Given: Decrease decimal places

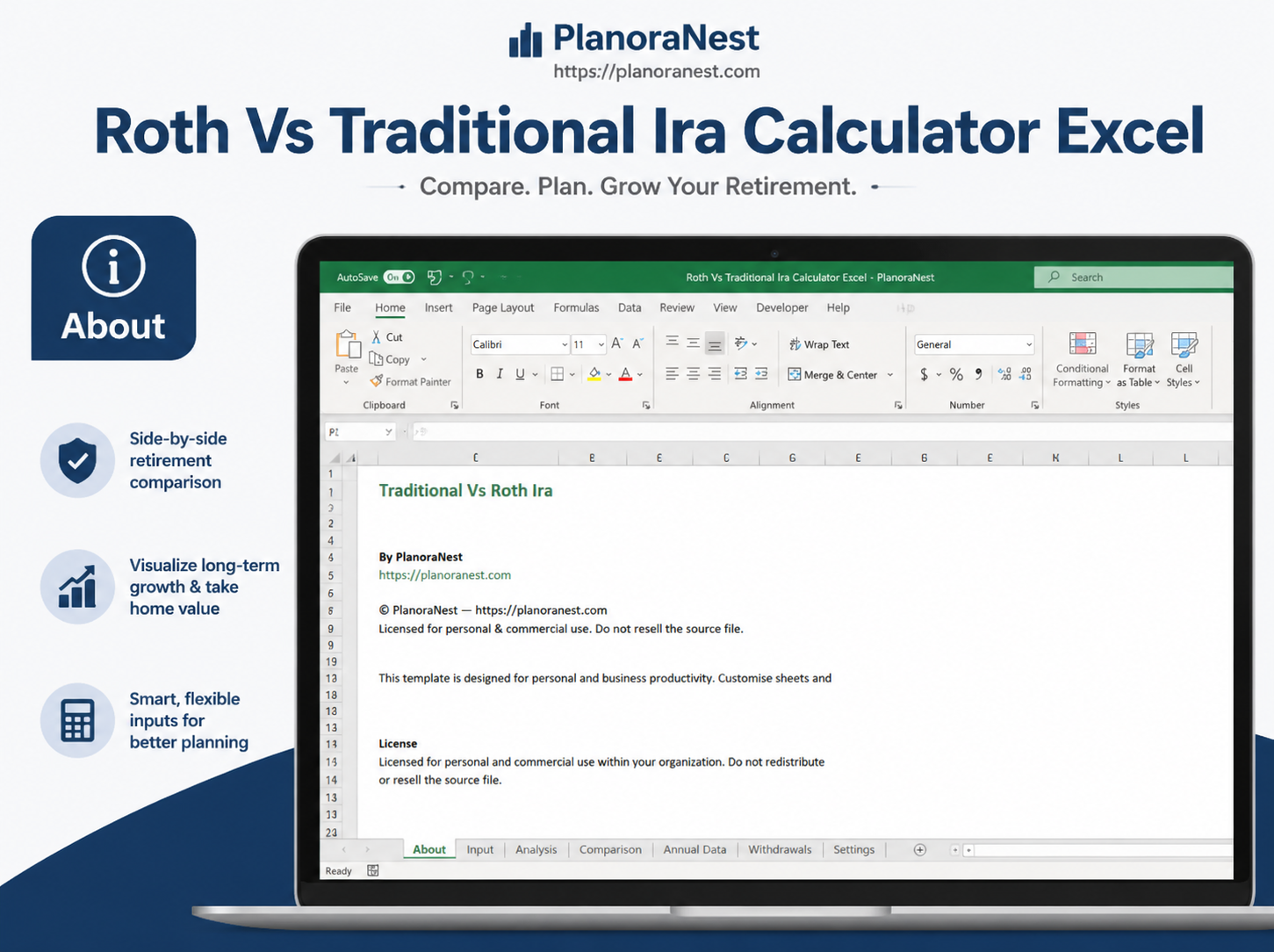Looking at the screenshot, I should pyautogui.click(x=1026, y=374).
